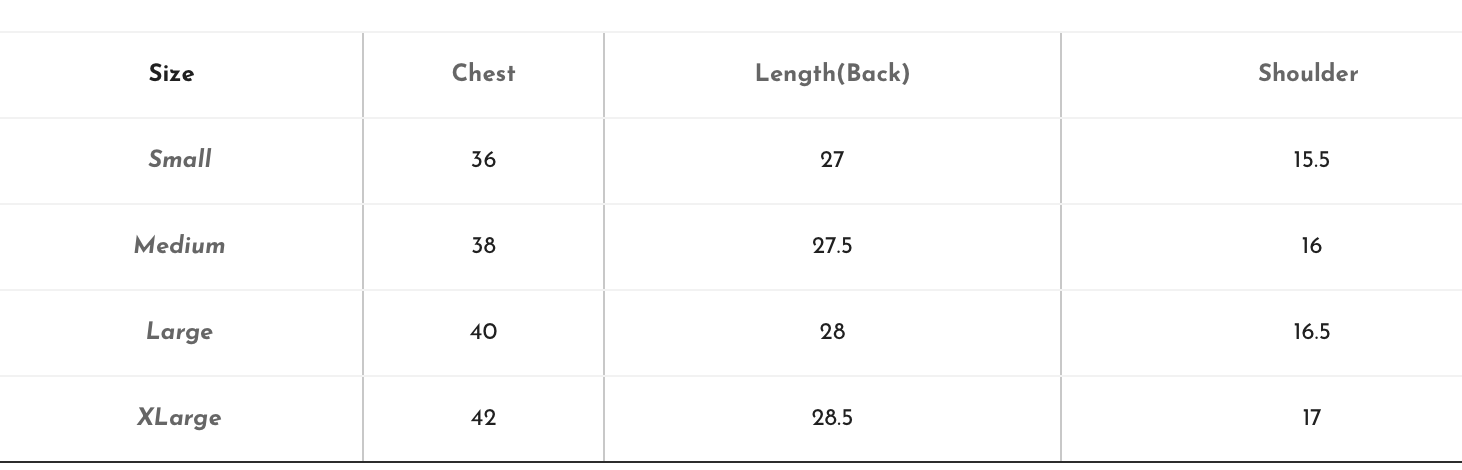The width and height of the screenshot is (1462, 470).
Task: Select the XLarge size row label
Action: click(x=180, y=418)
